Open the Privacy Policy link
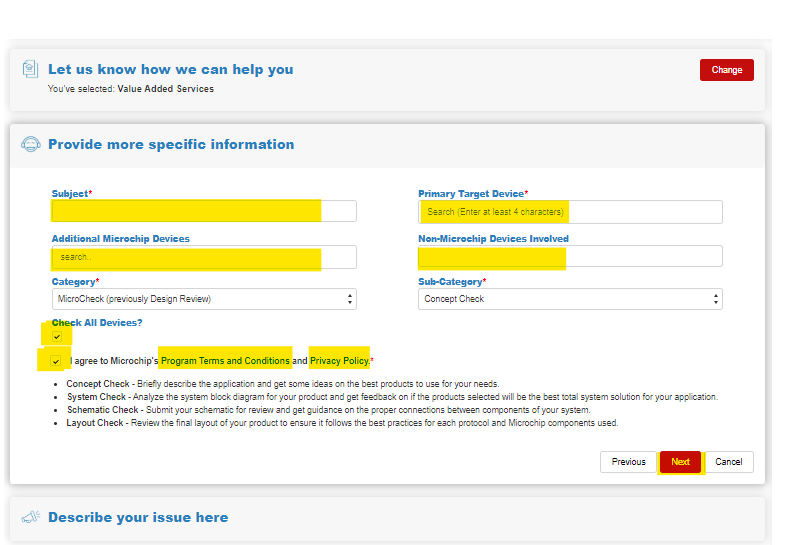Image resolution: width=795 pixels, height=545 pixels. coord(340,361)
